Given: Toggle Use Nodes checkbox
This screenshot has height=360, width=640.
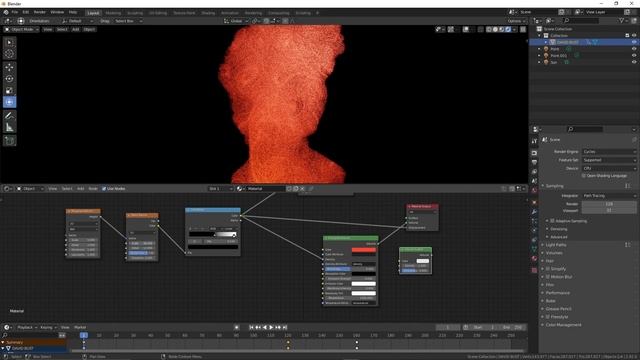Looking at the screenshot, I should tap(104, 189).
